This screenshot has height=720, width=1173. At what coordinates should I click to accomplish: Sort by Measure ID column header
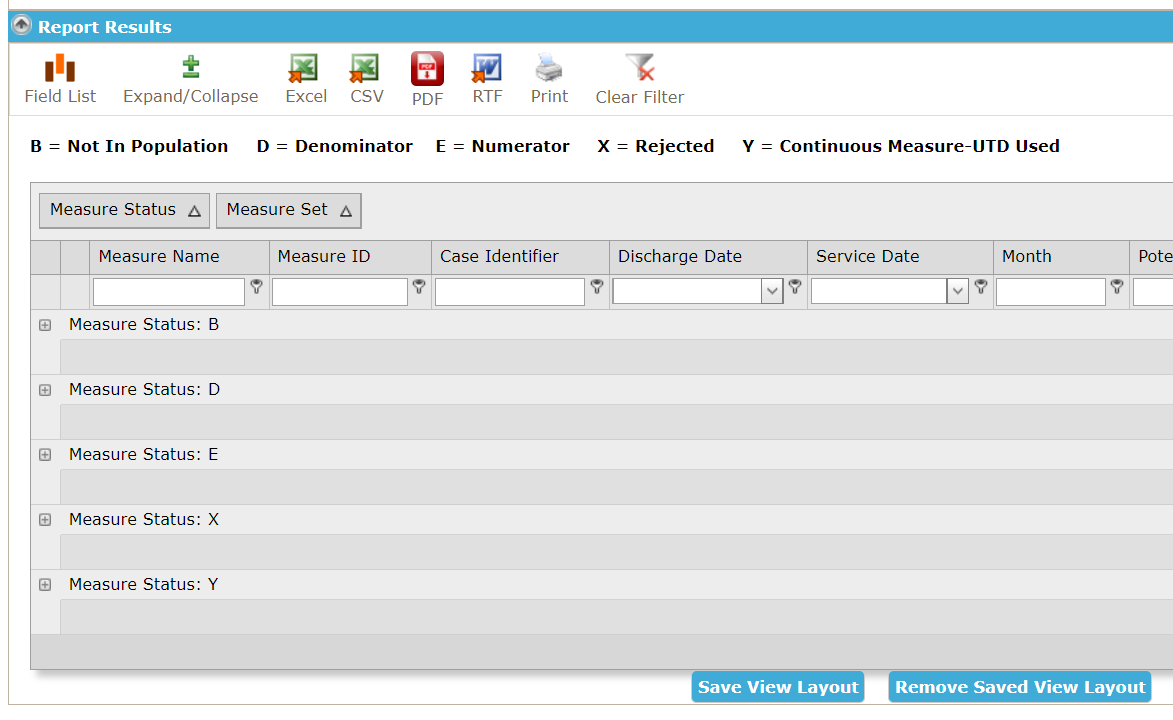pyautogui.click(x=350, y=257)
